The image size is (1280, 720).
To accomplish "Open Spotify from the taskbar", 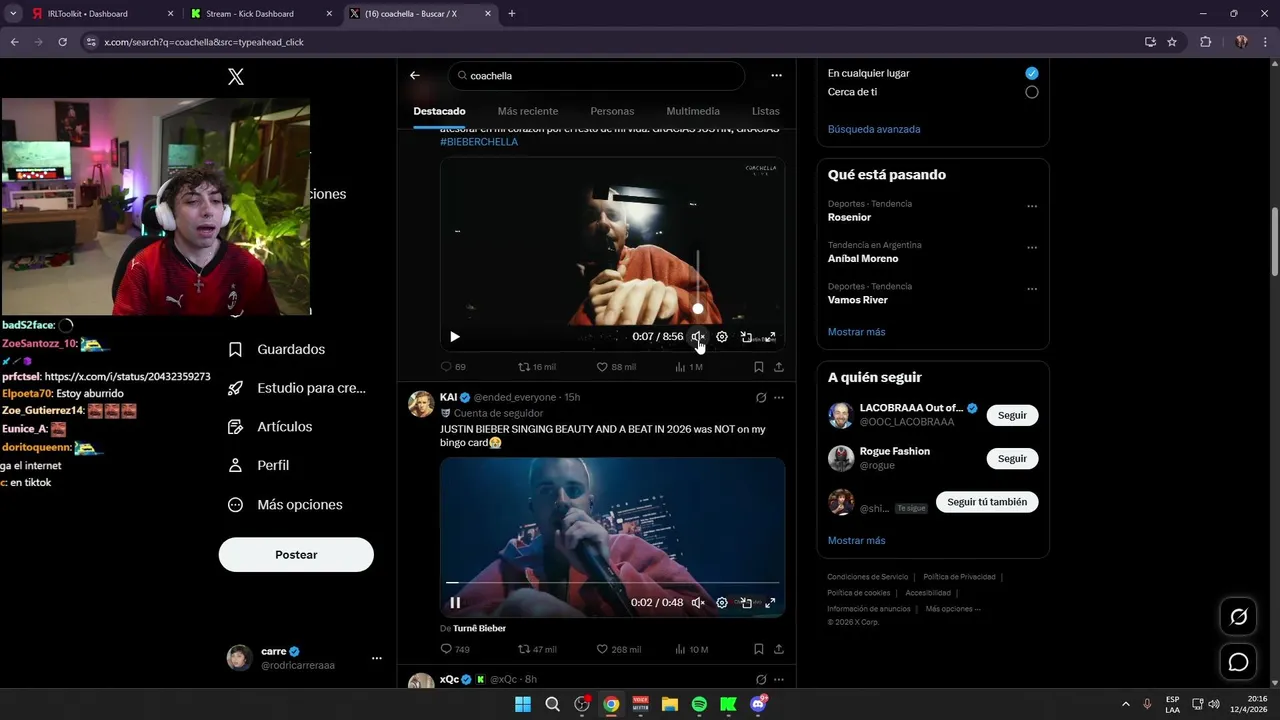I will point(699,704).
